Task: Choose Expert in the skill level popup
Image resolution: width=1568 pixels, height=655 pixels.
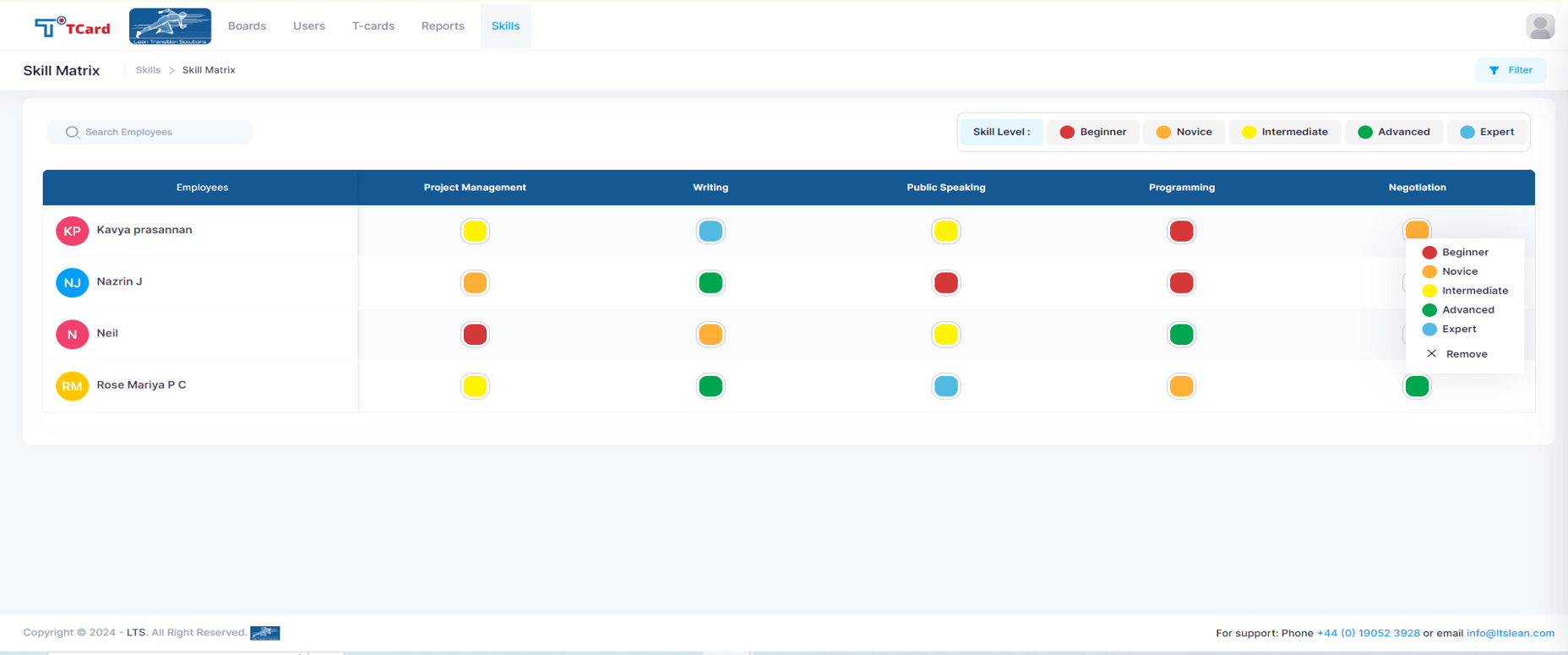Action: coord(1458,330)
